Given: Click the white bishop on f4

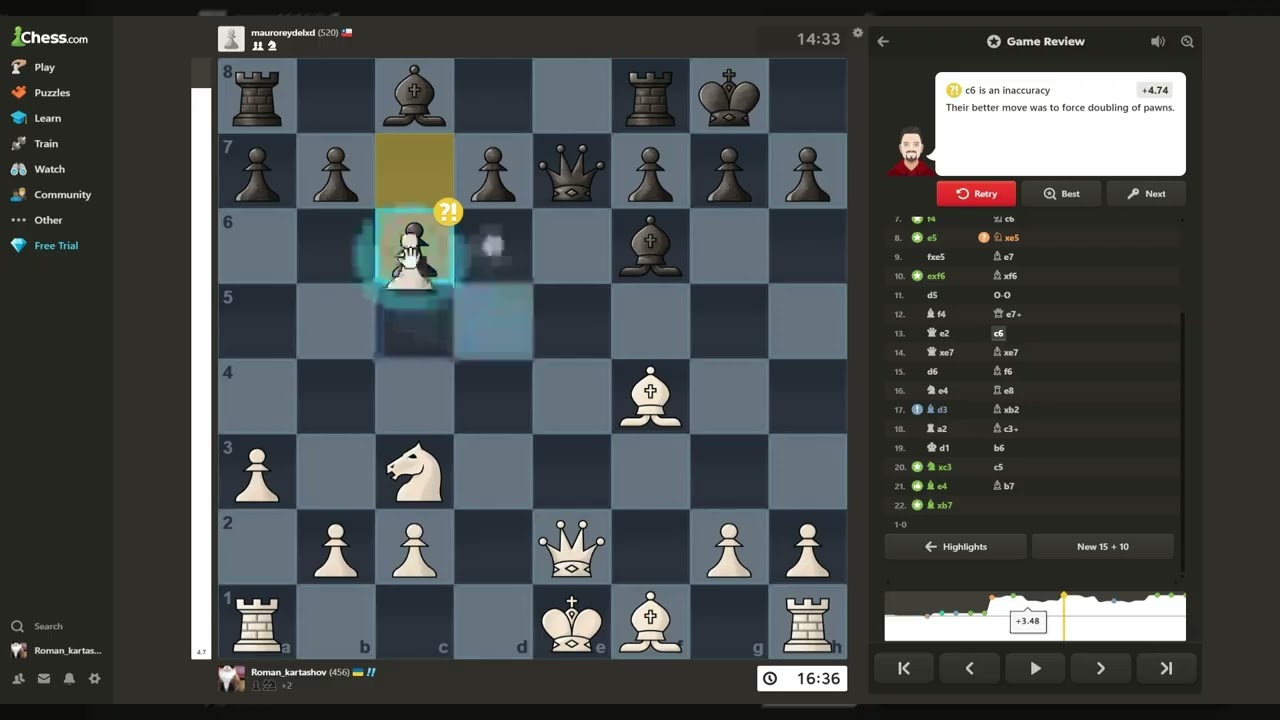Looking at the screenshot, I should tap(650, 397).
